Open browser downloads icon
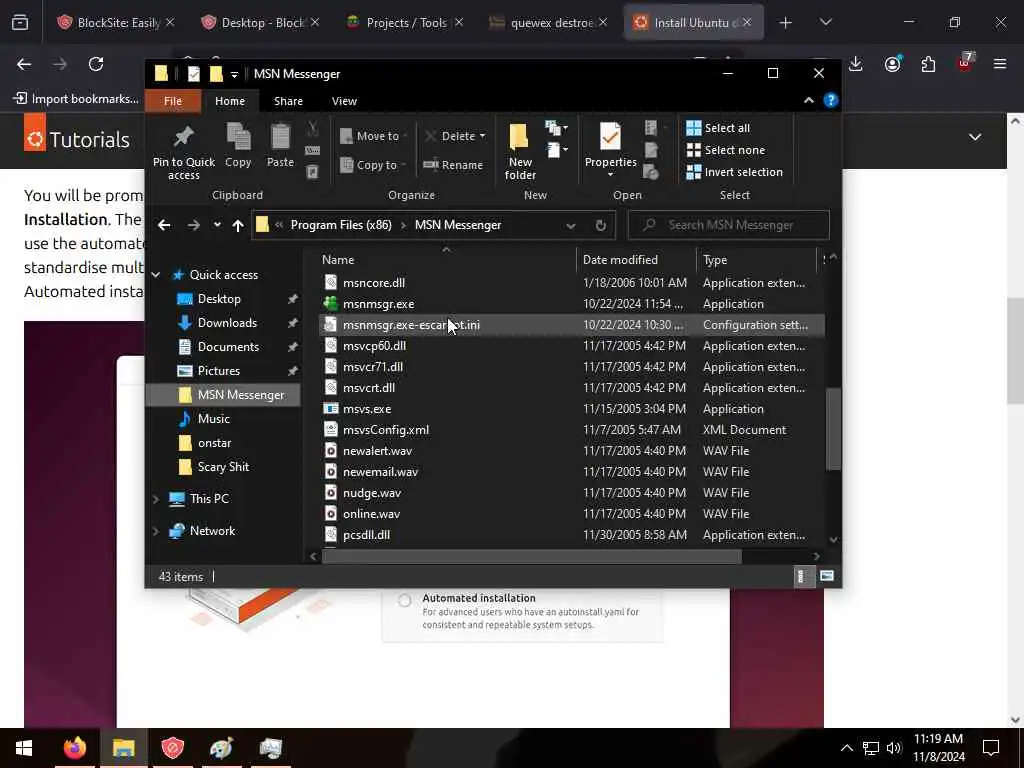The image size is (1024, 768). pyautogui.click(x=856, y=64)
